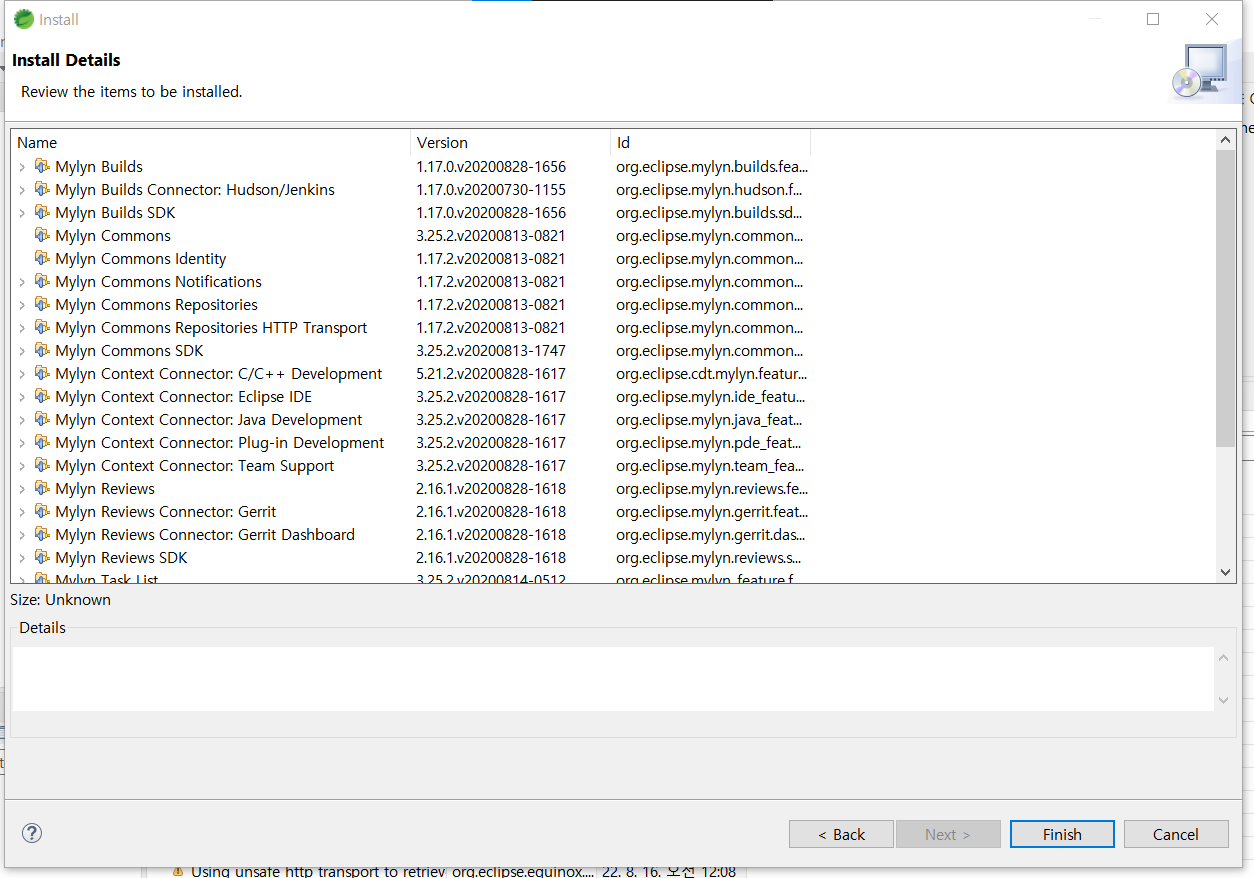Expand the Mylyn Commons SDK node
This screenshot has width=1254, height=878.
[x=22, y=351]
